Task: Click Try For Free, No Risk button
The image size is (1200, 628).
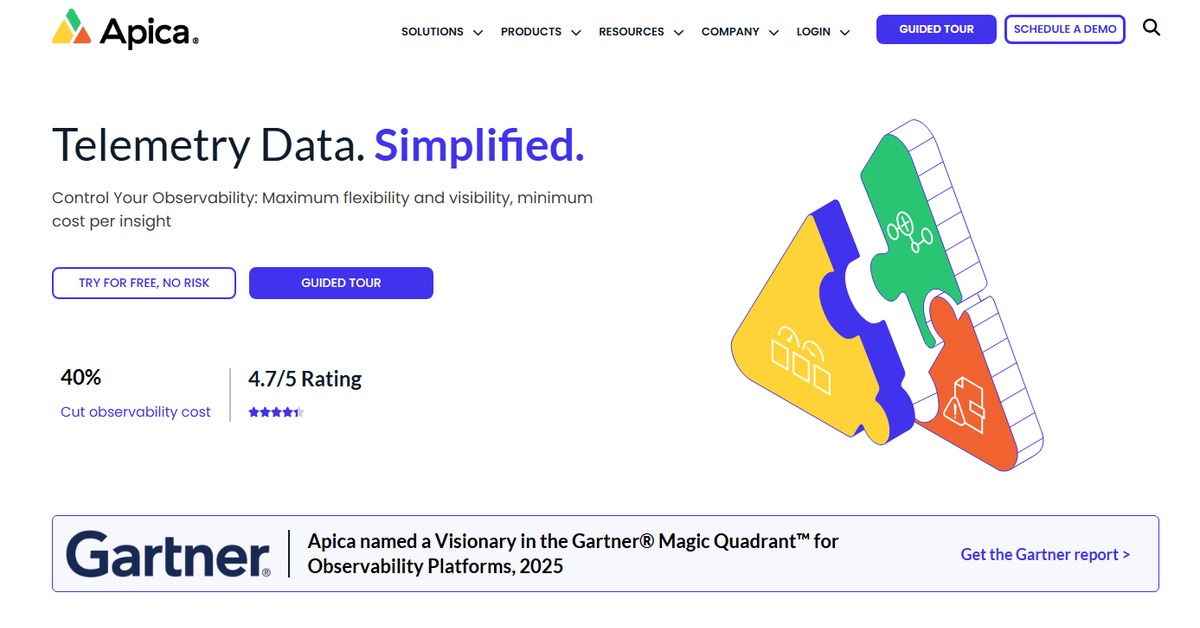Action: tap(144, 283)
